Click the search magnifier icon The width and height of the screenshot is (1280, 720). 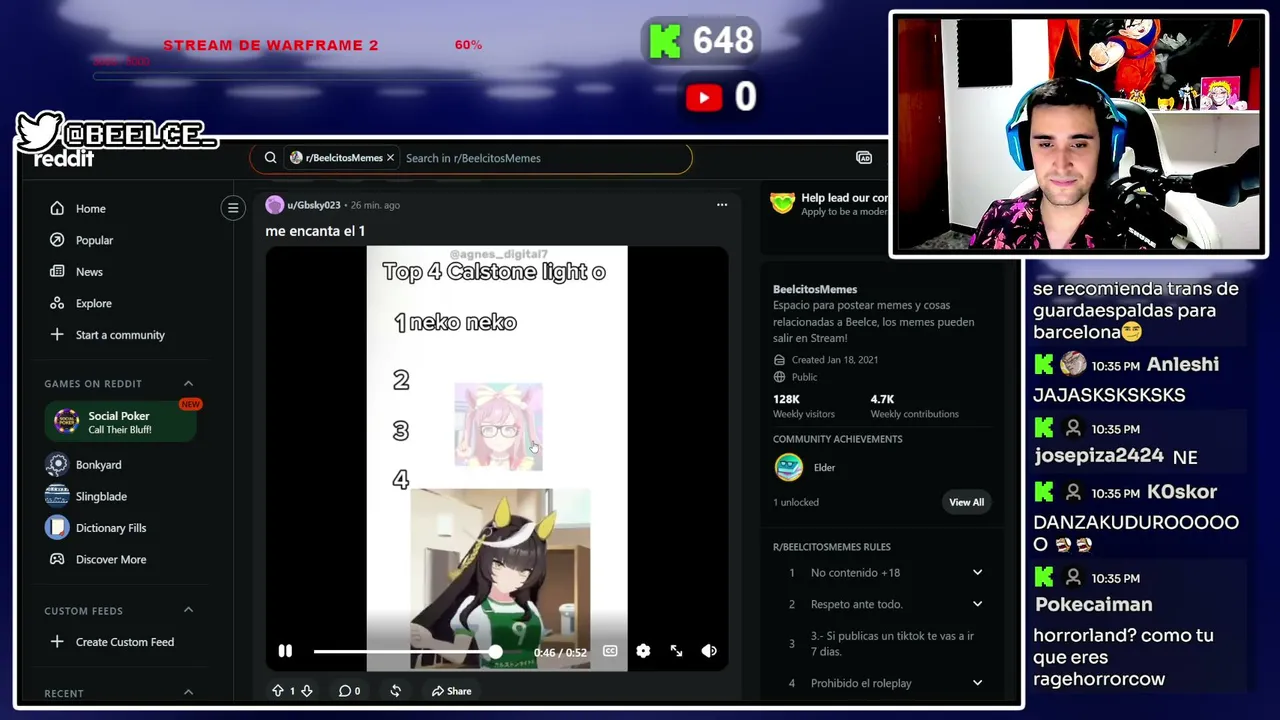[270, 158]
